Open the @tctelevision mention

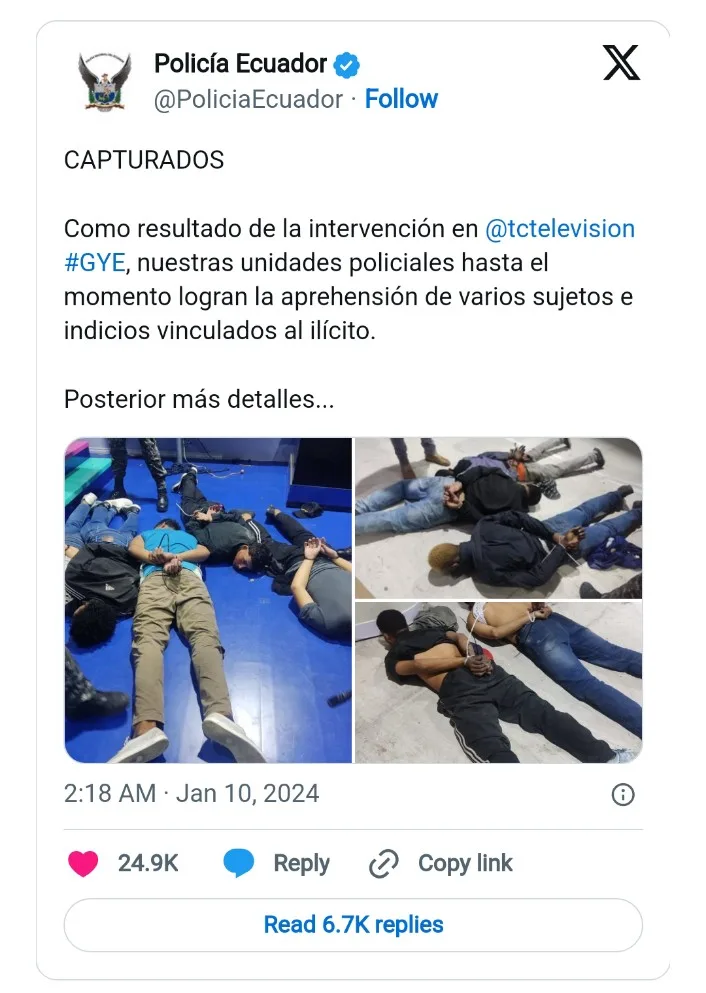[x=560, y=229]
